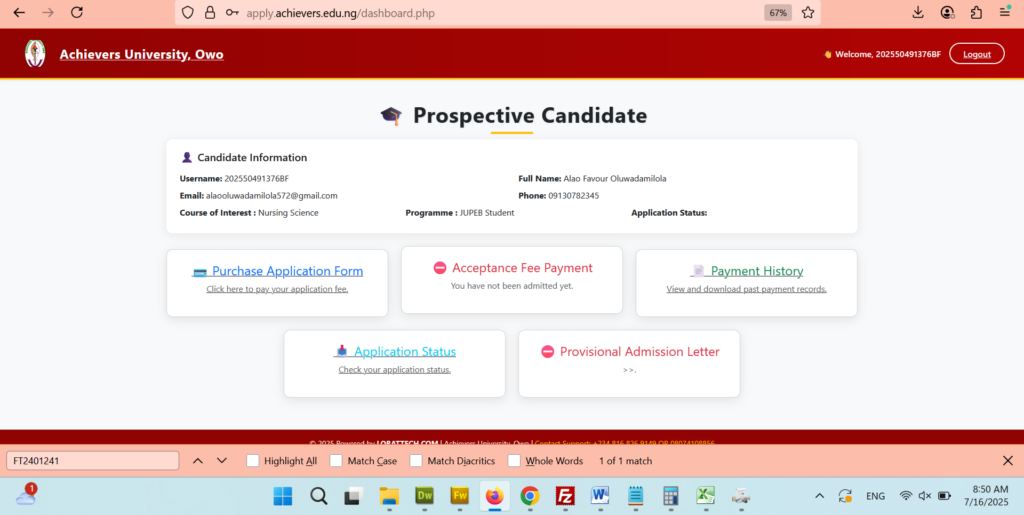Viewport: 1024px width, 515px height.
Task: Open Calculator from the taskbar
Action: [x=671, y=496]
